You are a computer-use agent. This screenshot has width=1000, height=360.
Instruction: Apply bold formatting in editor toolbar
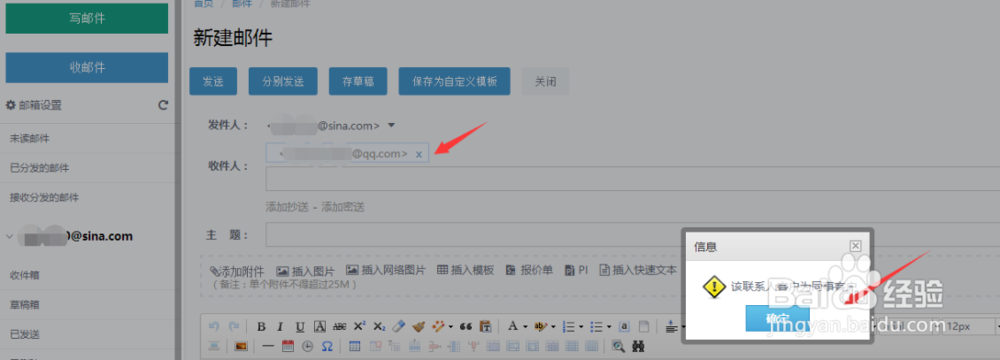pyautogui.click(x=261, y=326)
